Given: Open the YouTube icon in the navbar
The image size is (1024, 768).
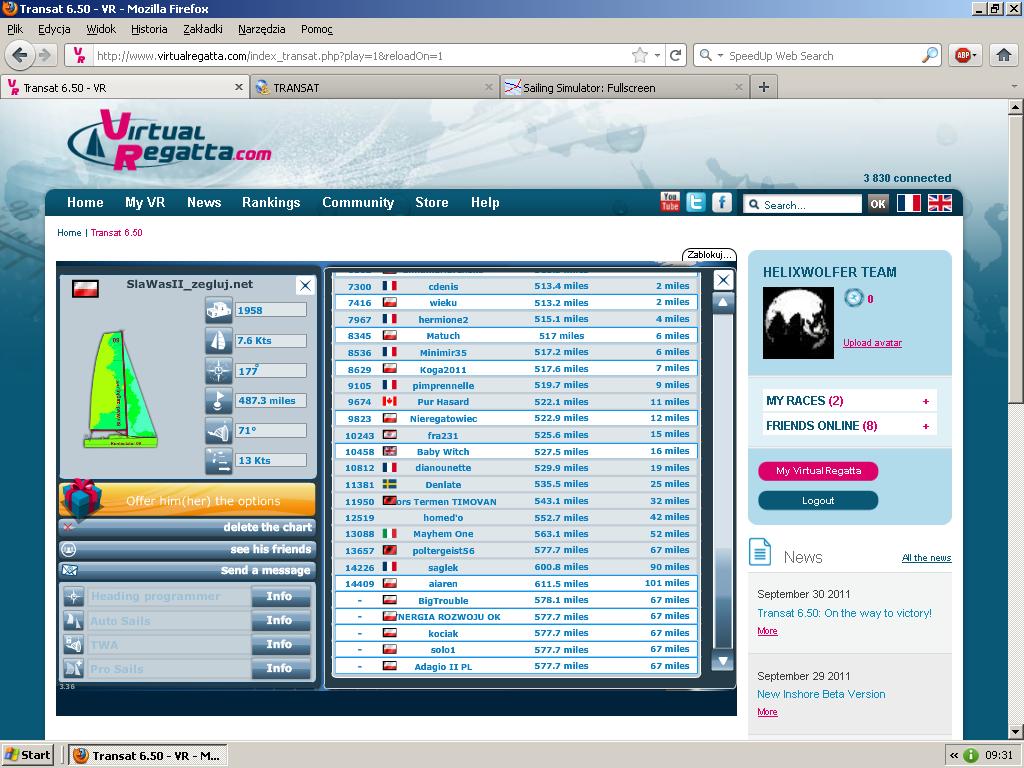Looking at the screenshot, I should pyautogui.click(x=670, y=202).
